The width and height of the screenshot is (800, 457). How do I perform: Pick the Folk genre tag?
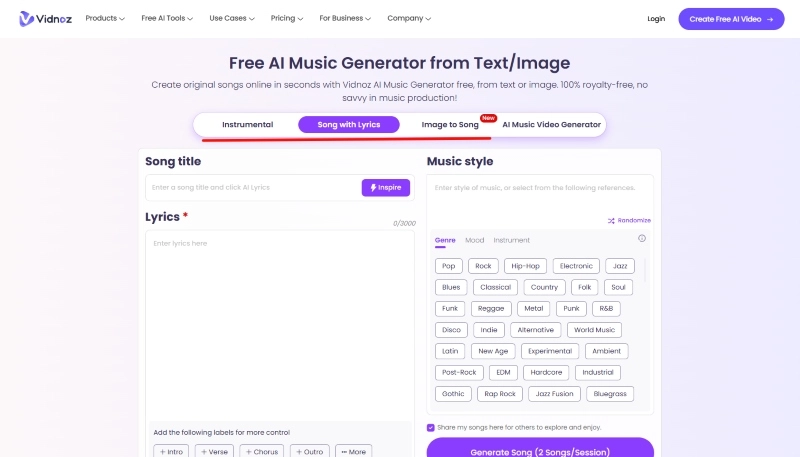click(x=585, y=287)
